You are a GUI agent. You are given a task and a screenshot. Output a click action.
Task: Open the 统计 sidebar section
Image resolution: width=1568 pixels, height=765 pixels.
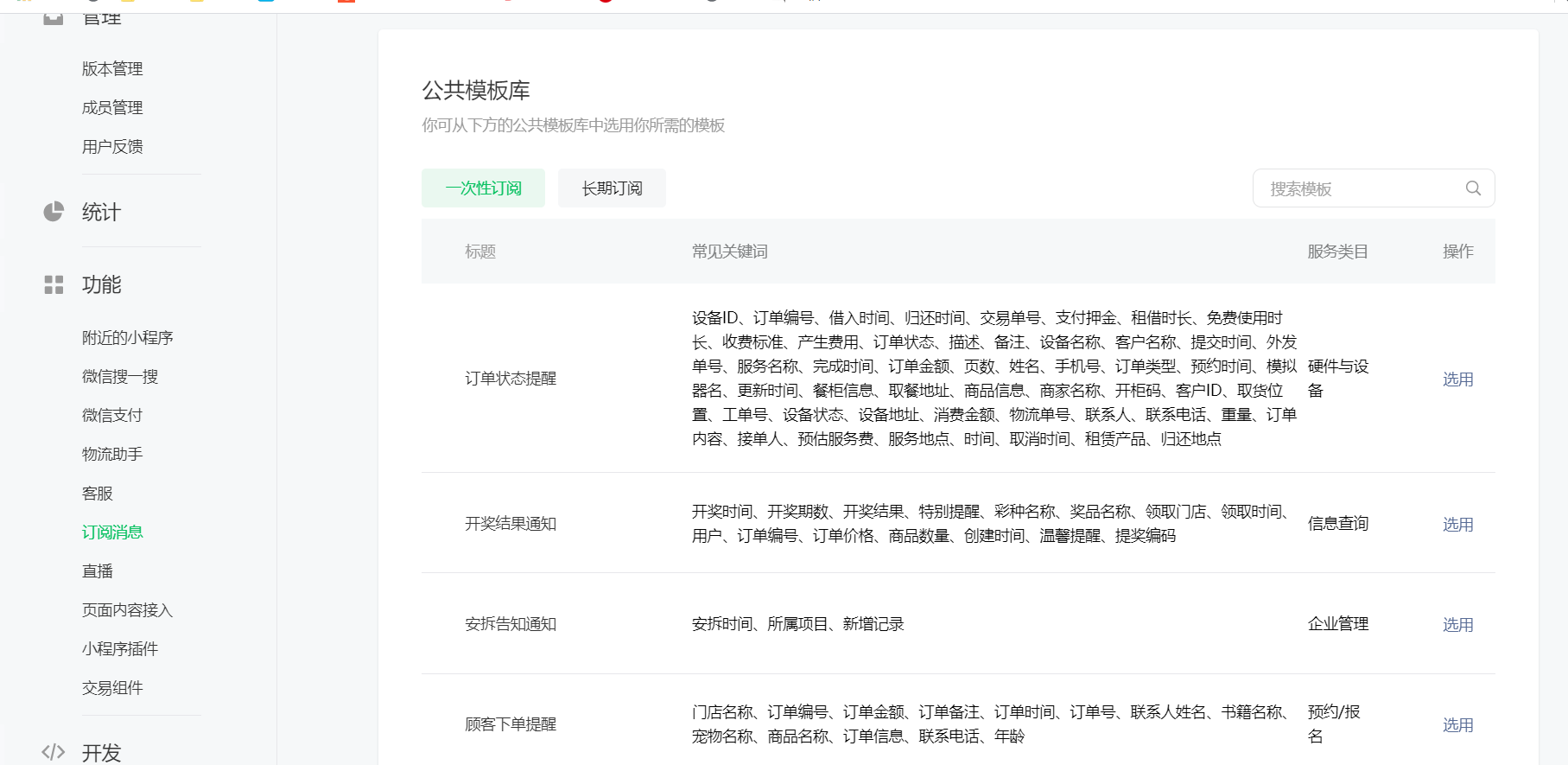click(101, 212)
